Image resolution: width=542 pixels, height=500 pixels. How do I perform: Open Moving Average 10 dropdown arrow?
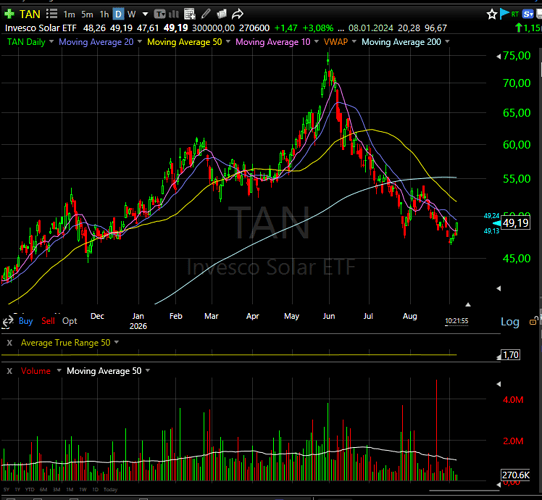click(x=316, y=42)
